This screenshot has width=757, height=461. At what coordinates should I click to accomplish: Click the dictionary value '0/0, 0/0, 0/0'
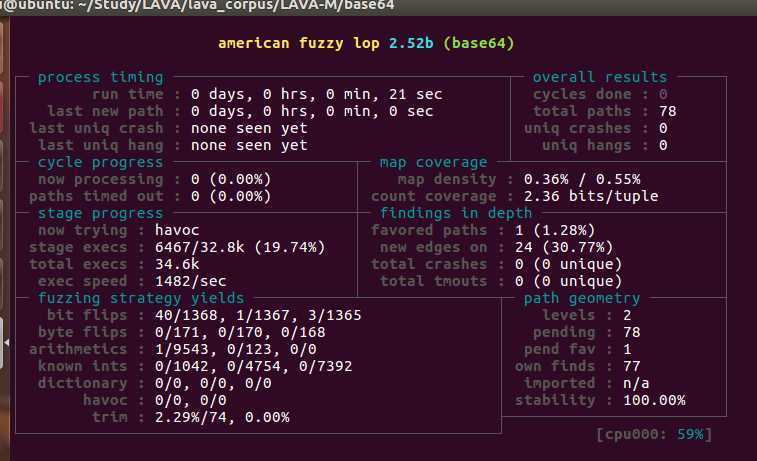(x=213, y=383)
